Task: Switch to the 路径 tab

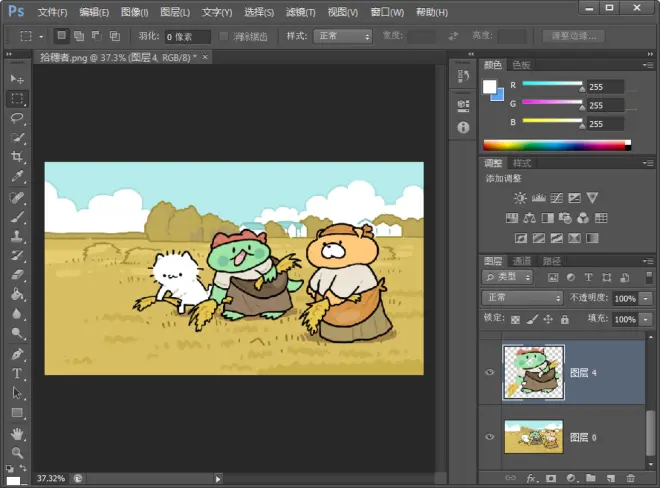Action: [551, 261]
